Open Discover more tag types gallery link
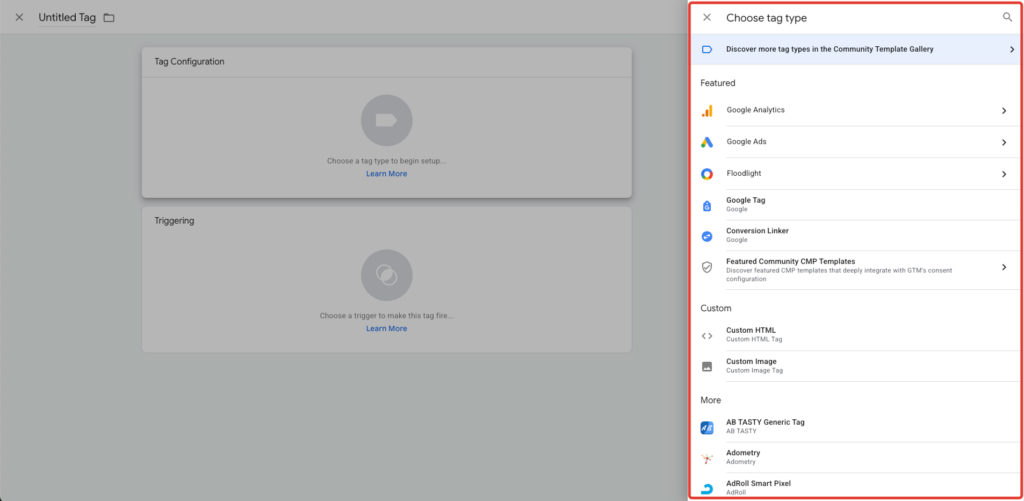Screen dimensions: 1024x501 (x=855, y=49)
